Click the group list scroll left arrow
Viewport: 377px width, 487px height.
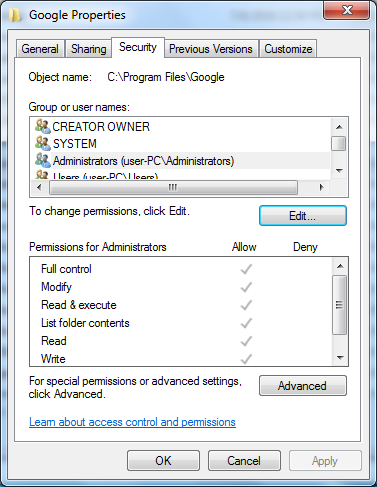pos(39,187)
